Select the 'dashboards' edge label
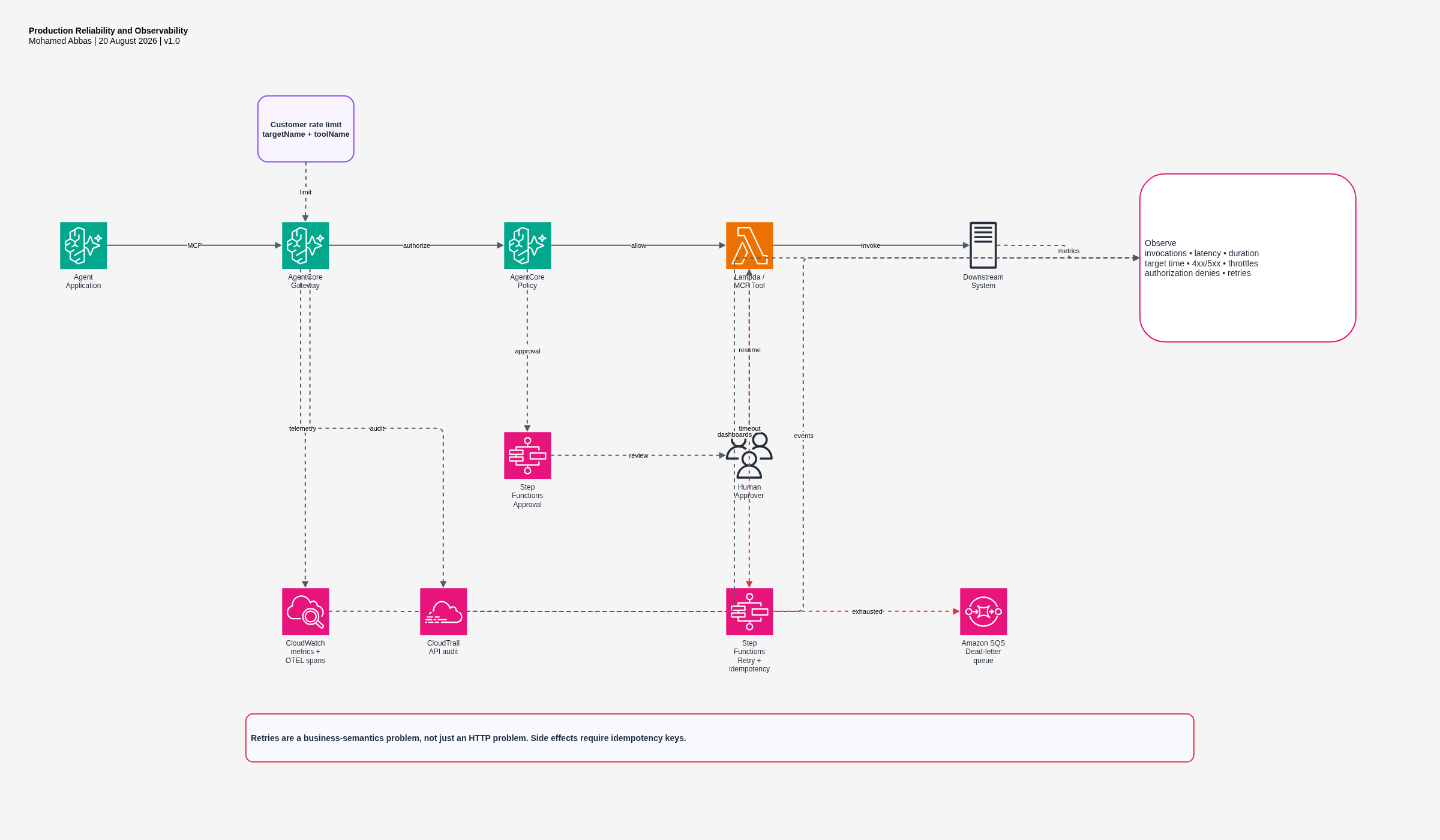This screenshot has width=1440, height=840. [734, 434]
